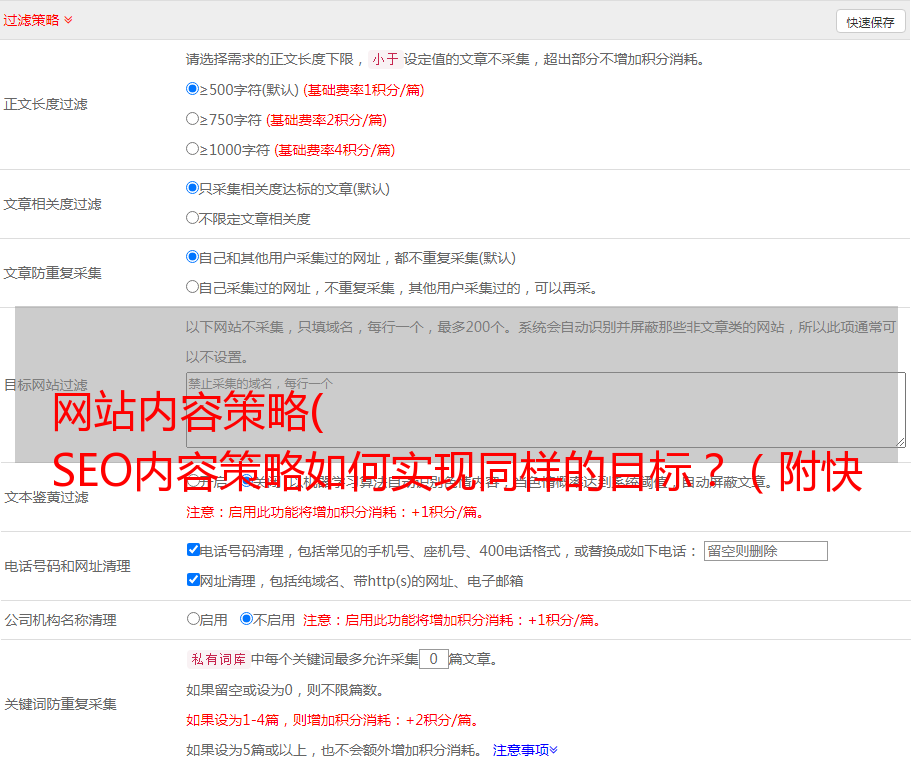The image size is (912, 768).
Task: Select 自己和其他用户采集过的网址 no-repeat option
Action: tap(192, 257)
